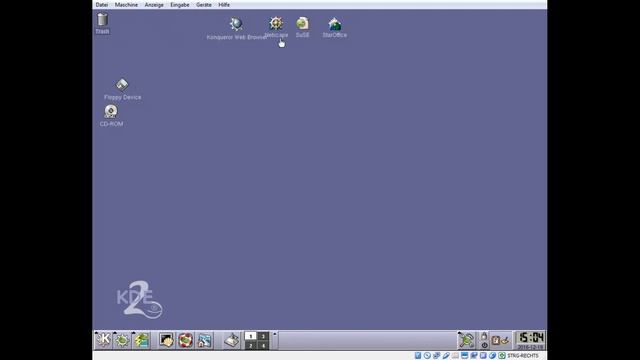Click the logout power button in panel
Viewport: 640px width, 360px height.
[x=484, y=345]
